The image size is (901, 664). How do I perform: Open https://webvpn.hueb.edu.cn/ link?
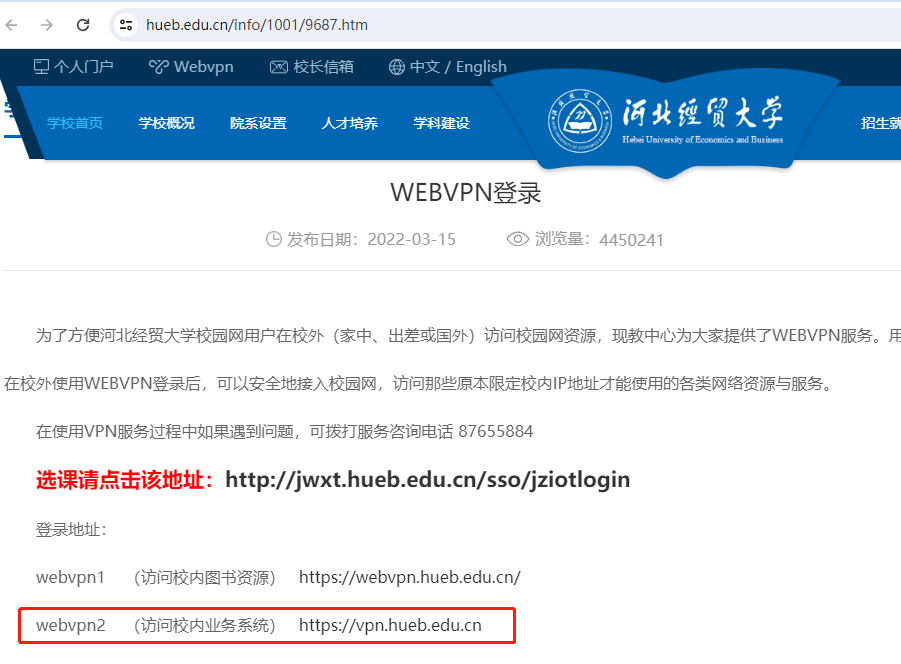click(410, 577)
